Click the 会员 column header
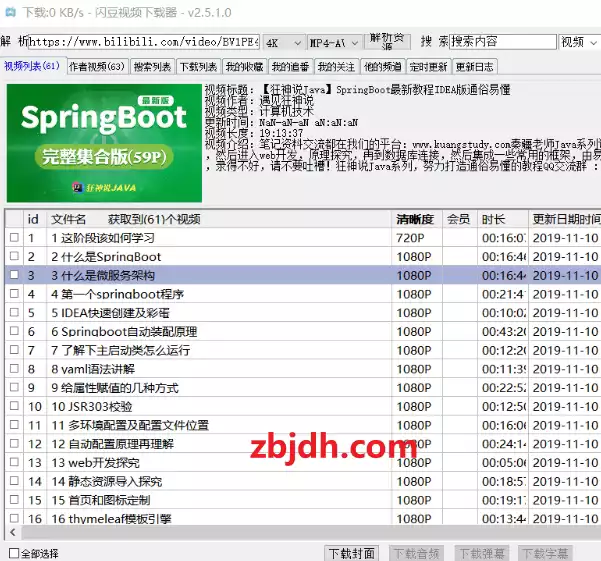601x561 pixels. coord(460,219)
